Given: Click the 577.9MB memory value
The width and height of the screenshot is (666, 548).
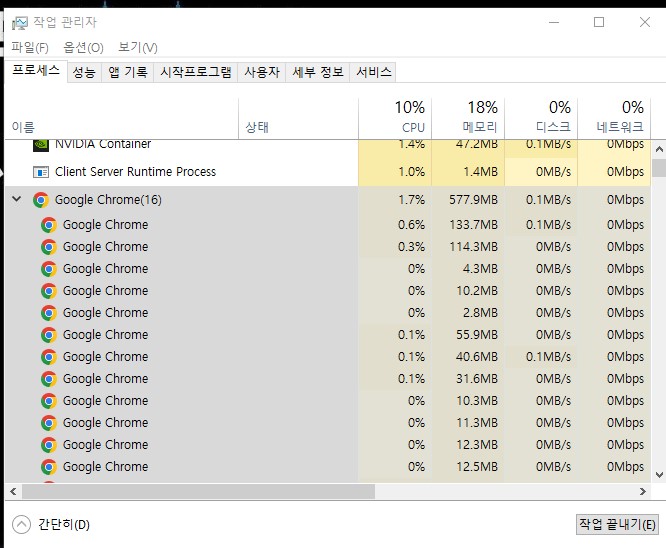Looking at the screenshot, I should coord(473,200).
